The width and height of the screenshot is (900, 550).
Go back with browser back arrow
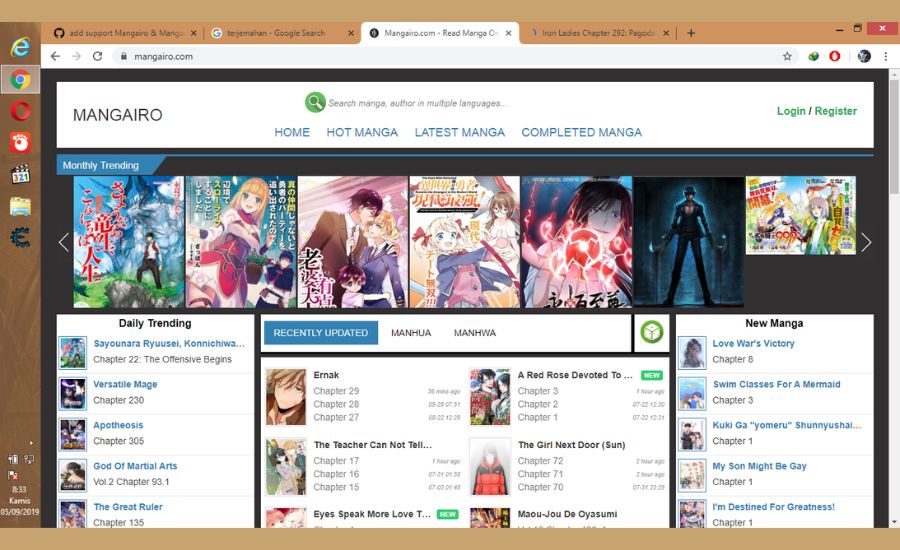point(55,56)
